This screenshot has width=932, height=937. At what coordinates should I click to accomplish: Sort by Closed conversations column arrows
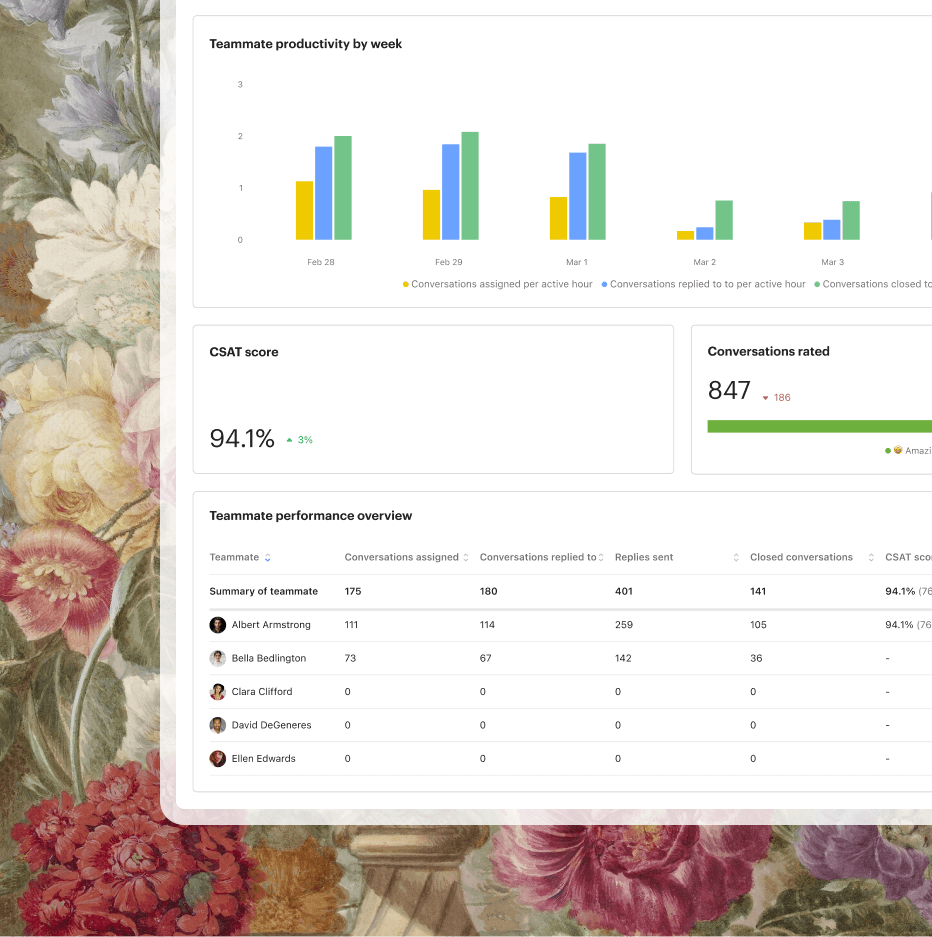pos(871,558)
